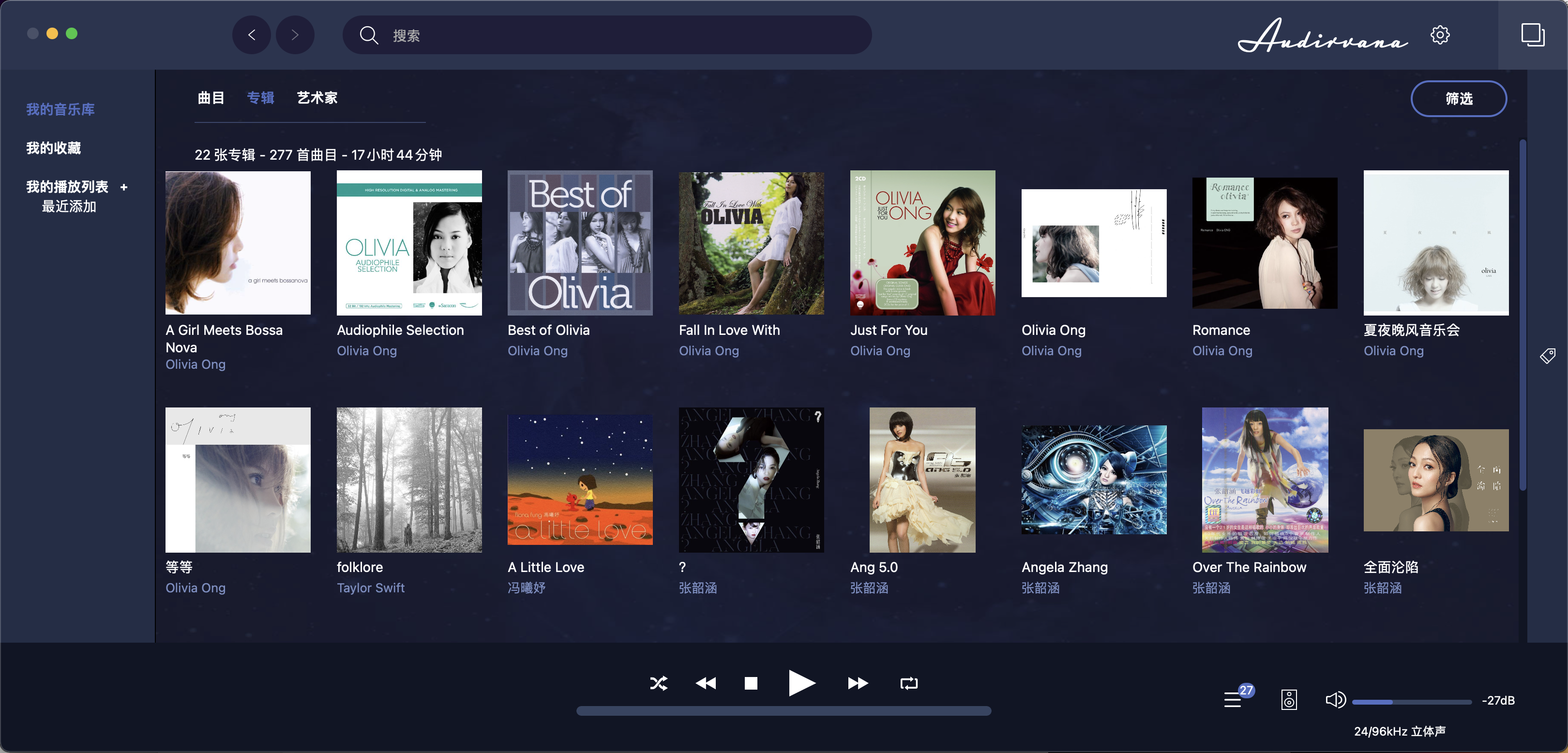Open the 筛选 filter button
This screenshot has height=753, width=1568.
coord(1459,99)
